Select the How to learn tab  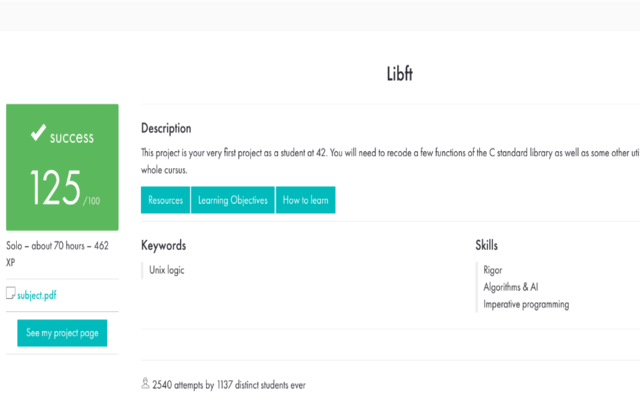point(306,200)
